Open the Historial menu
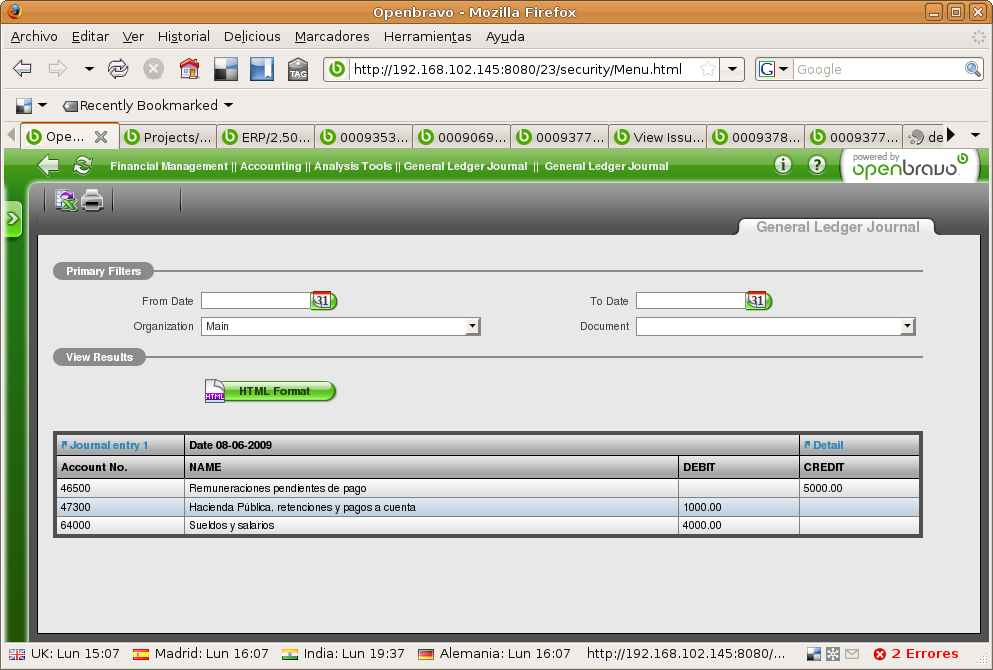Viewport: 993px width, 670px height. point(184,36)
